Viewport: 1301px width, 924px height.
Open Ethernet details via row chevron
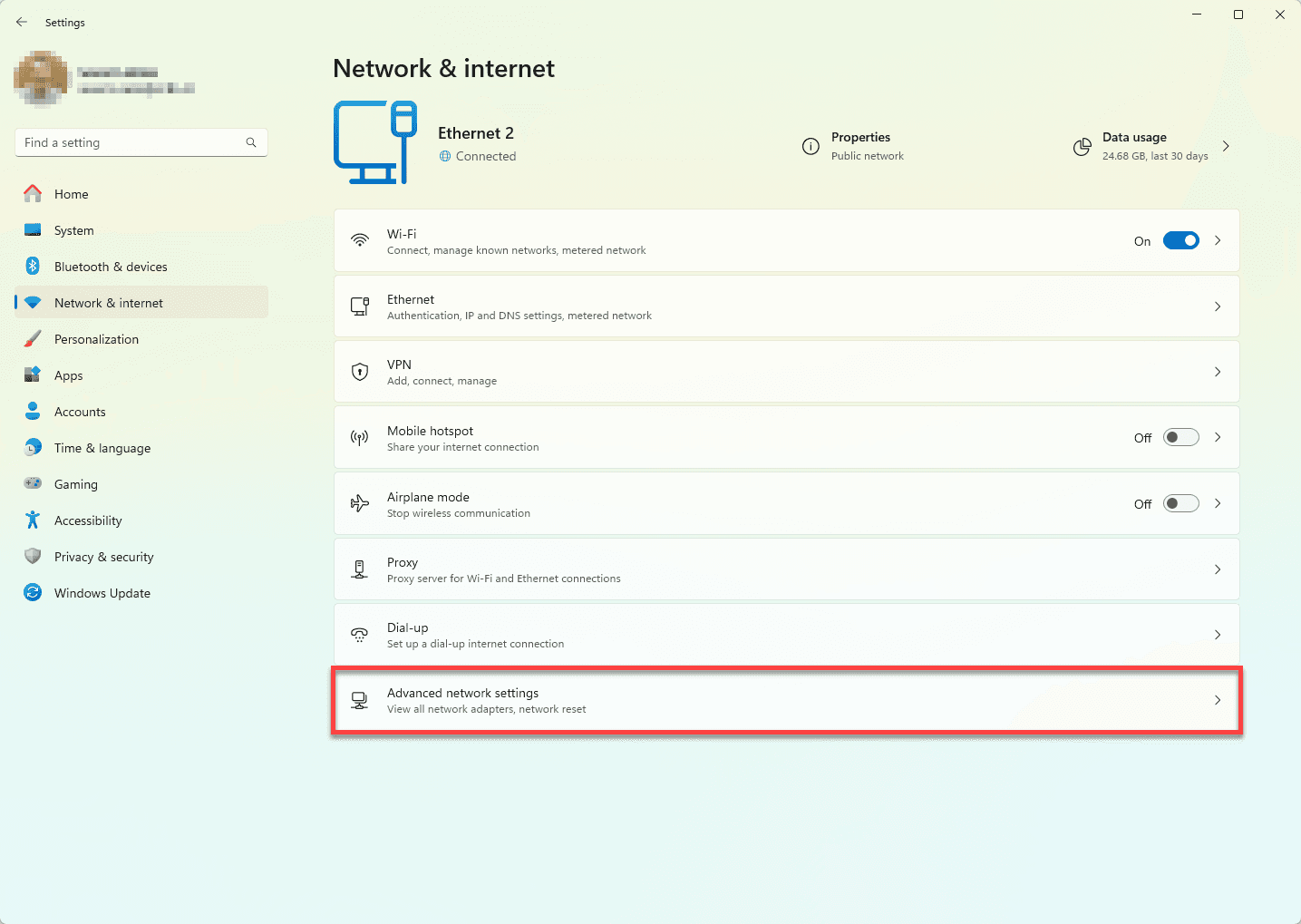point(1218,306)
